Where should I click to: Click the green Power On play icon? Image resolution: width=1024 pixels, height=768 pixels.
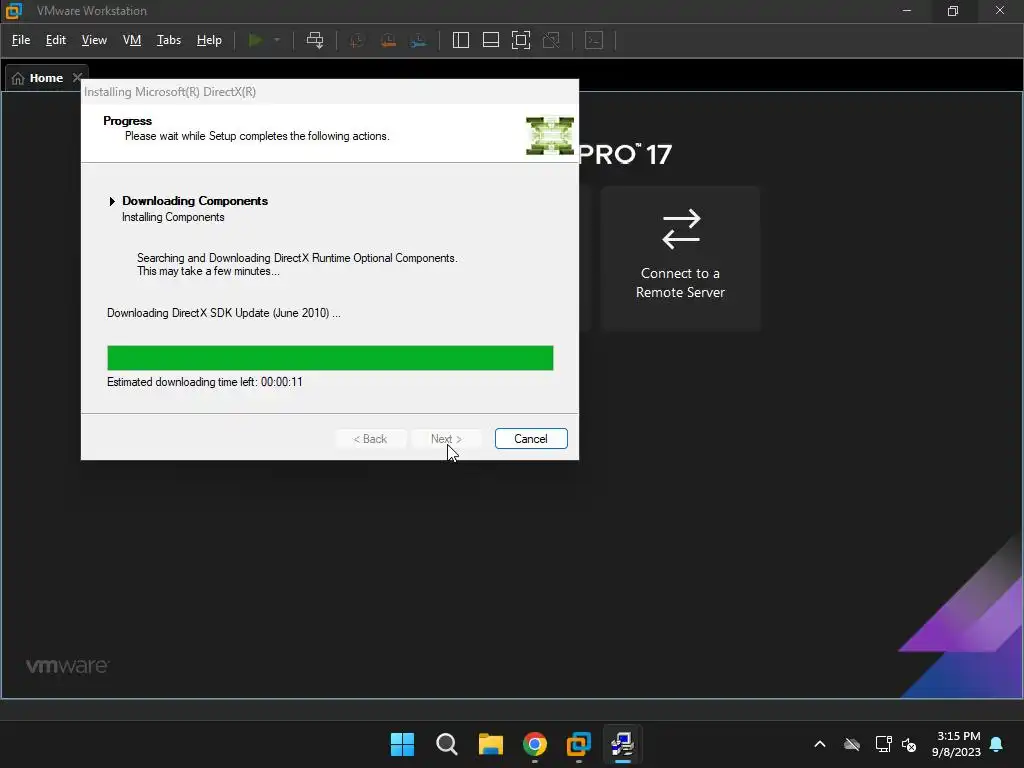click(255, 40)
